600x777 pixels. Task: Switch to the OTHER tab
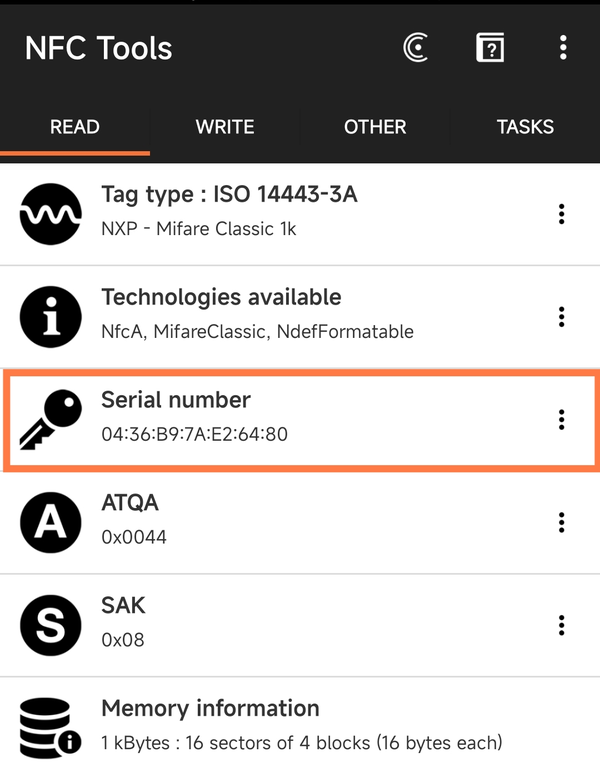coord(375,127)
